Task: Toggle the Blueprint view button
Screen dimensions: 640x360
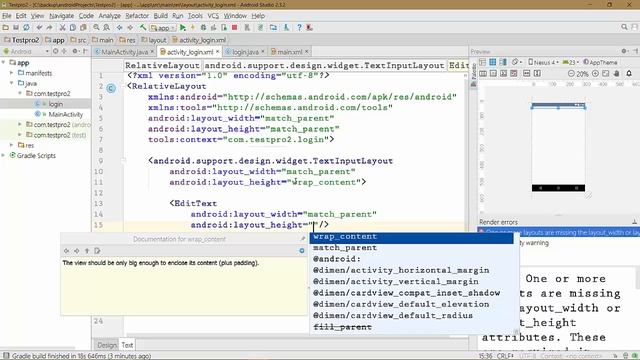Action: 493,62
